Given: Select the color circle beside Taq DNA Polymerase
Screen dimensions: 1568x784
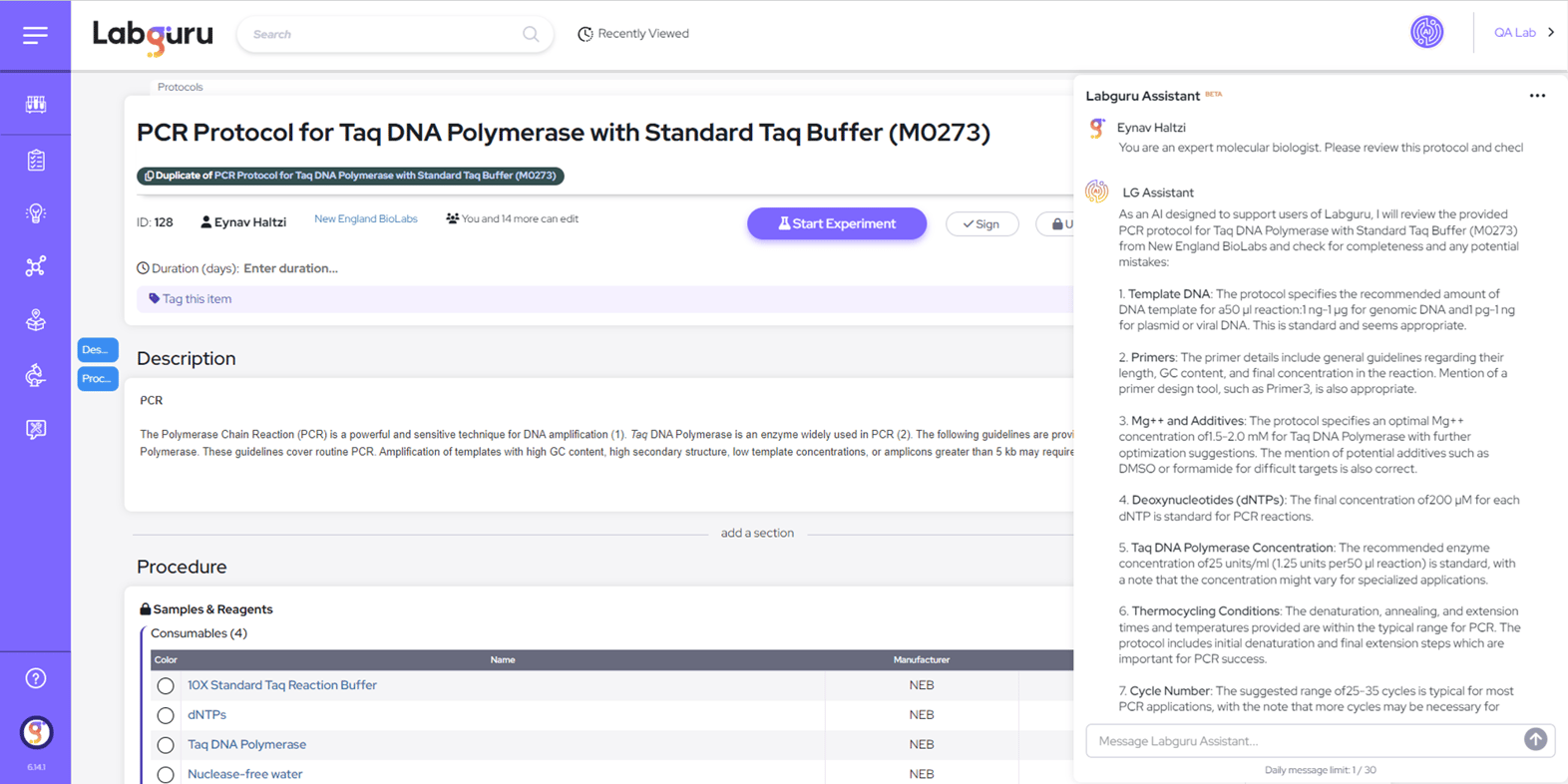Looking at the screenshot, I should [x=166, y=745].
